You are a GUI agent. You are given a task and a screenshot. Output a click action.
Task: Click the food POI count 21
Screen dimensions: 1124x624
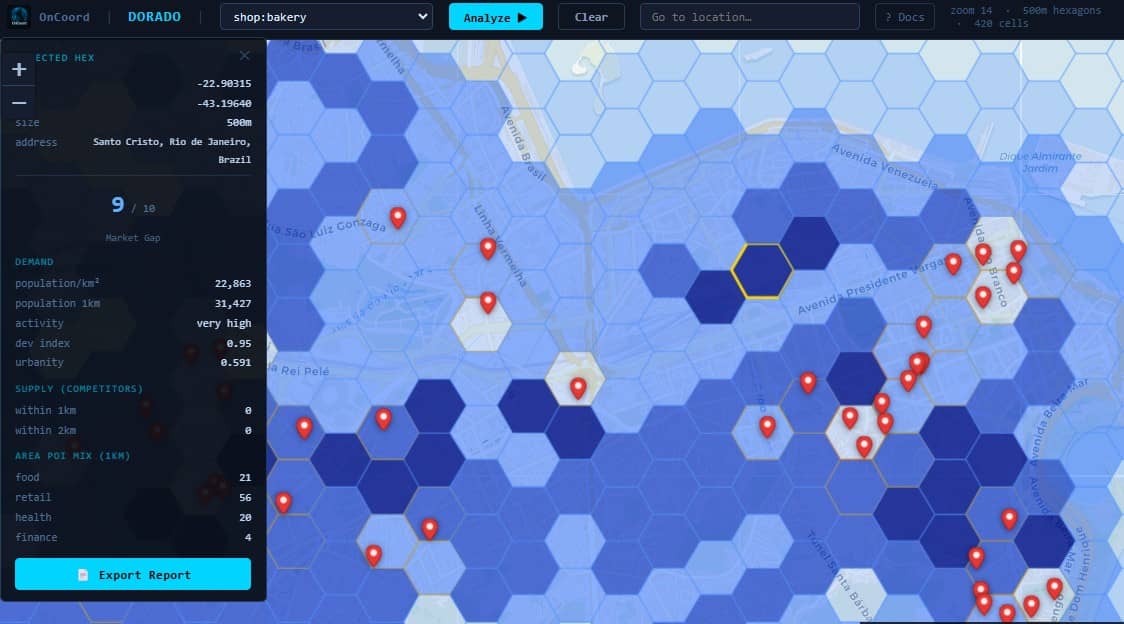pos(245,478)
